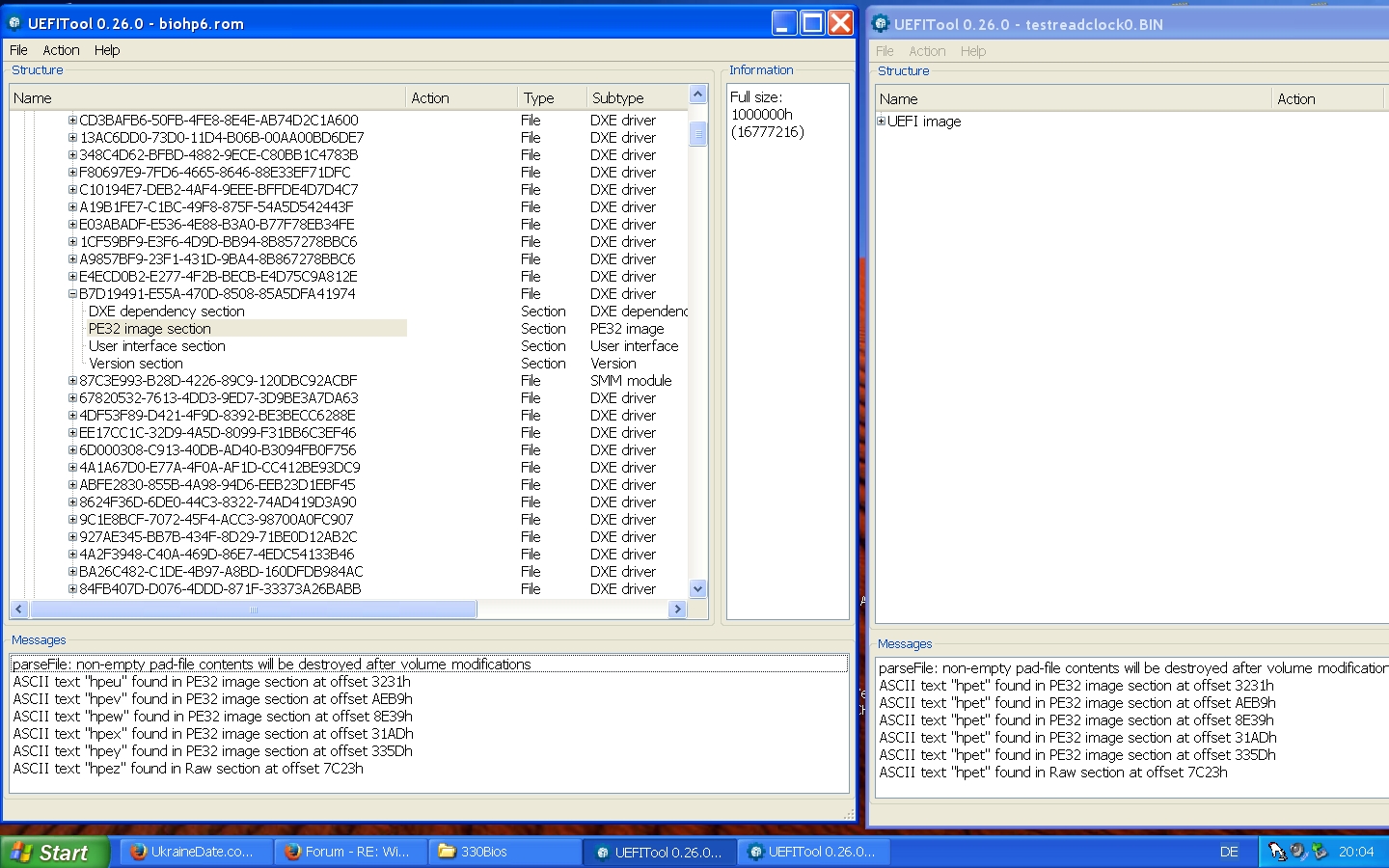Expand the CD3BAFB6-50FB-4FE8 tree node

(x=72, y=121)
